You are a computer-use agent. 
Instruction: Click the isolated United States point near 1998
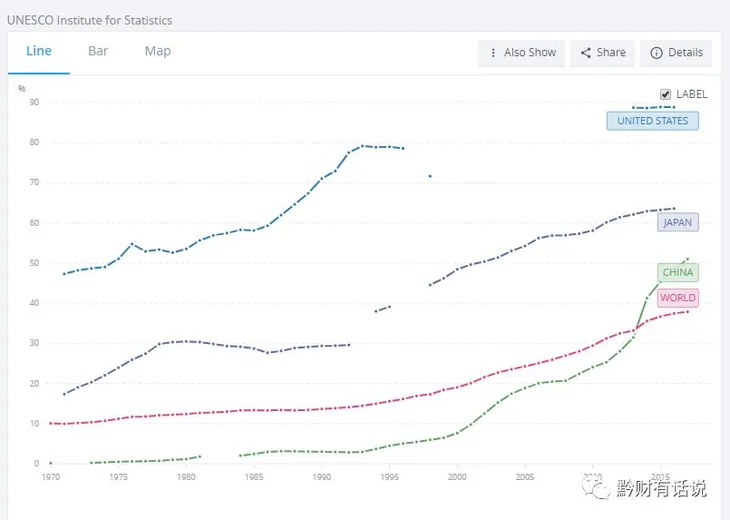pos(430,176)
